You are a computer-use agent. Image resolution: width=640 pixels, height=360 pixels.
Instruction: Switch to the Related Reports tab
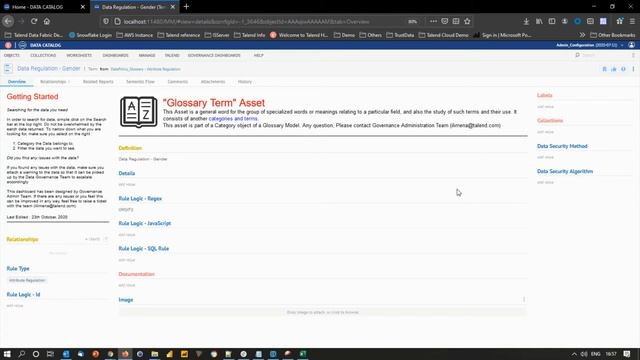(x=98, y=82)
